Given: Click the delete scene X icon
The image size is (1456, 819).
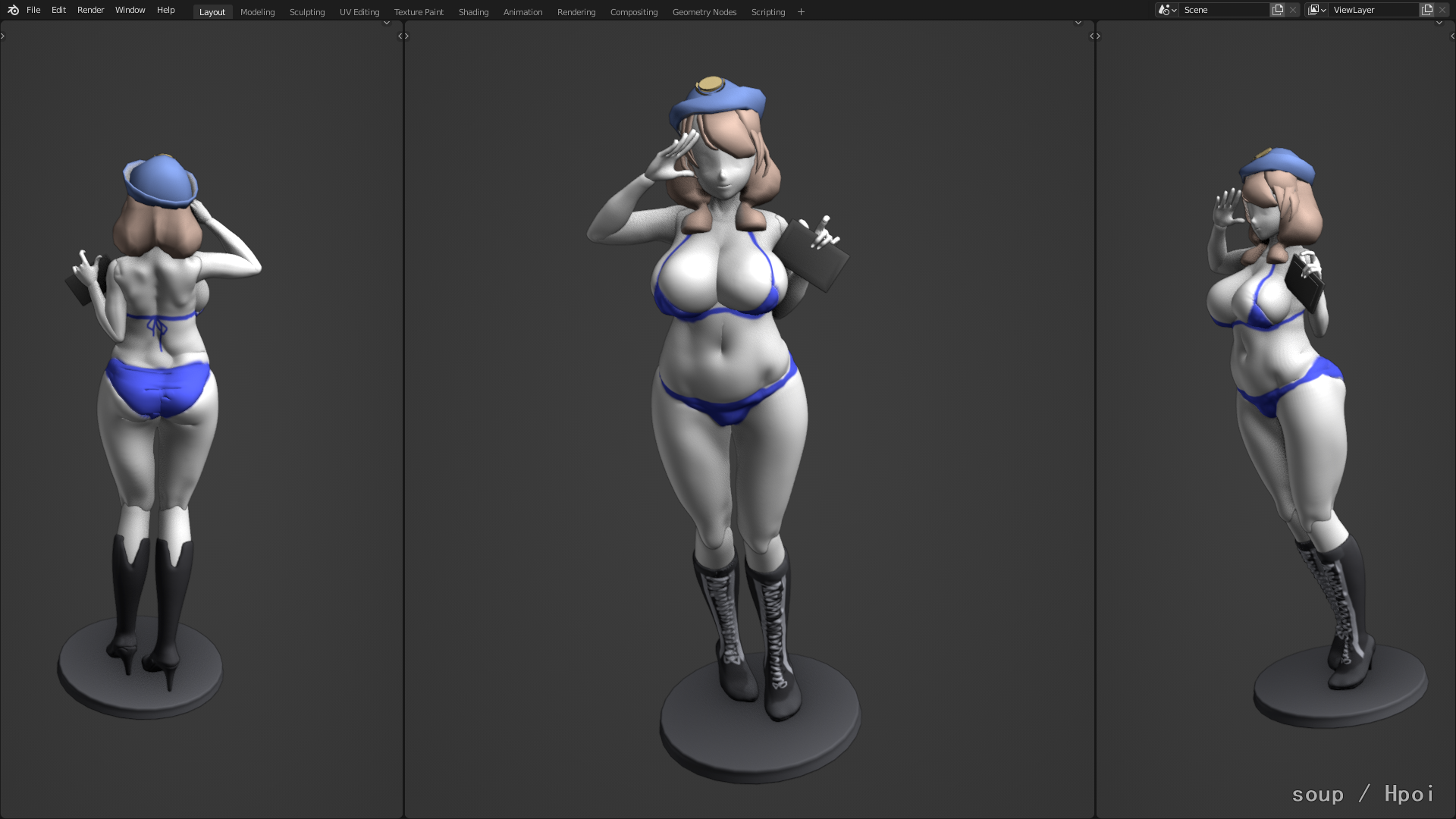Looking at the screenshot, I should 1293,10.
